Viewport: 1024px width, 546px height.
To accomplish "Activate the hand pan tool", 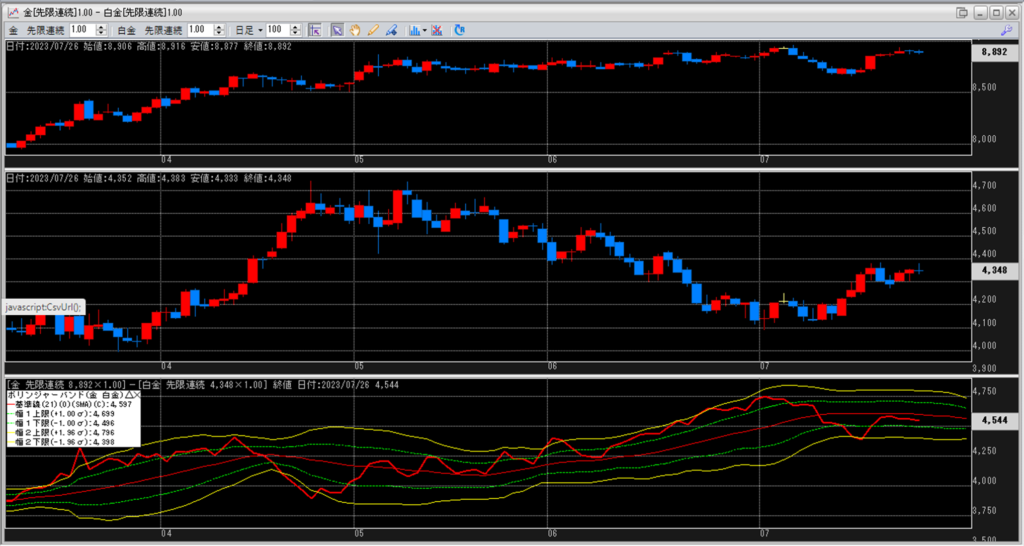I will click(355, 30).
